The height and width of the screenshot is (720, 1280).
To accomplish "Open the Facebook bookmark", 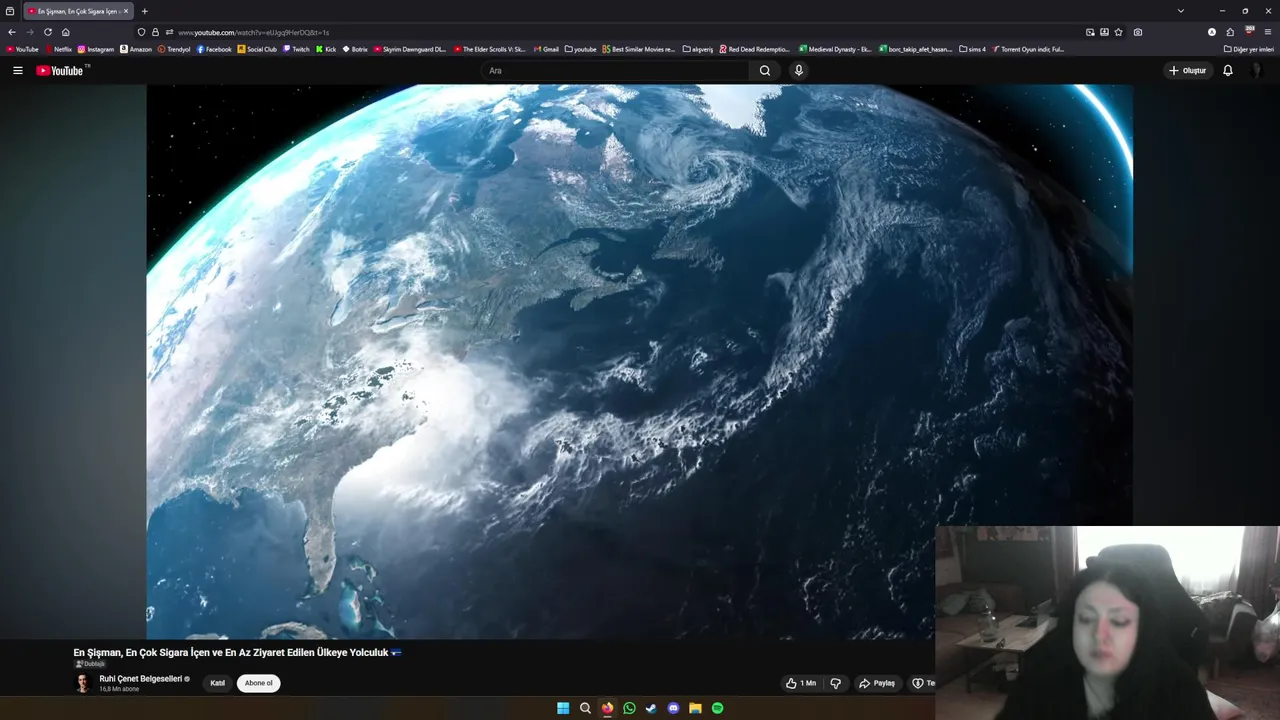I will point(215,49).
